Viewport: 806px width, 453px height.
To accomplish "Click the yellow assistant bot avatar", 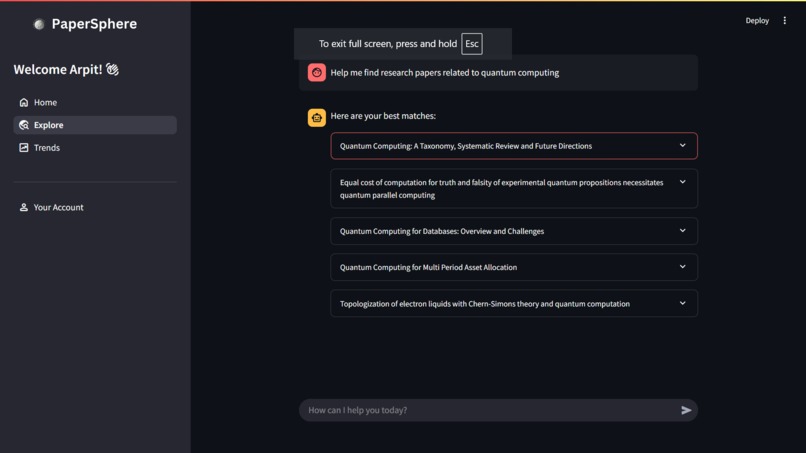I will tap(317, 118).
